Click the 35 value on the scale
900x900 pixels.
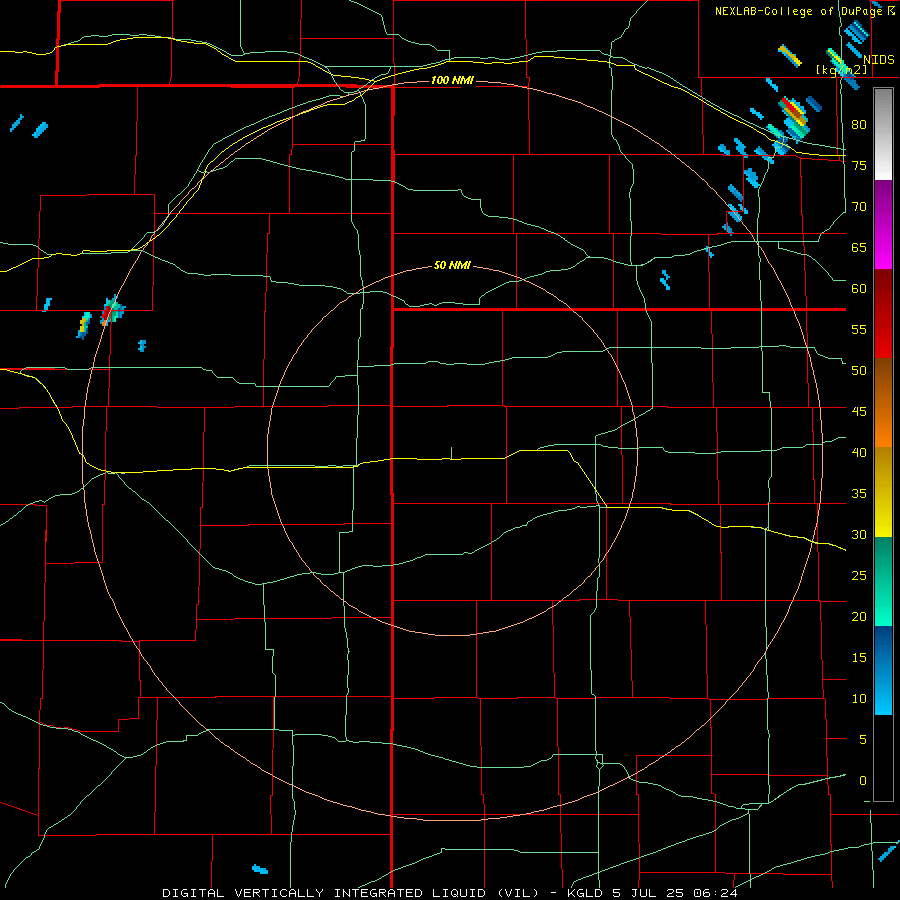(859, 494)
